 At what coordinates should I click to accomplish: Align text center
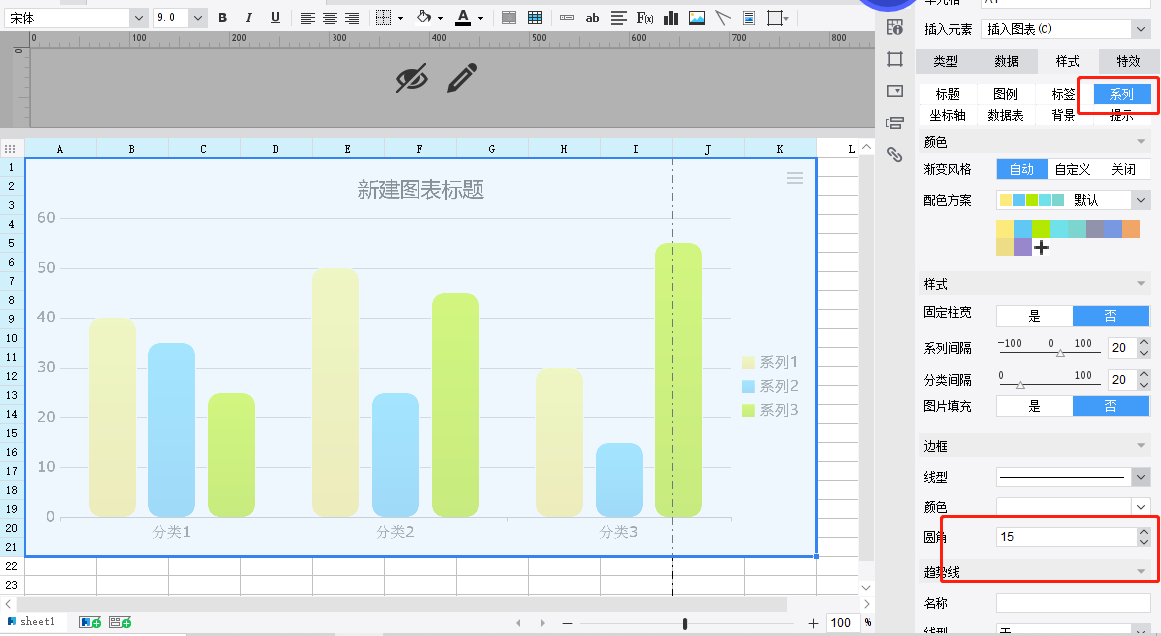[x=329, y=18]
